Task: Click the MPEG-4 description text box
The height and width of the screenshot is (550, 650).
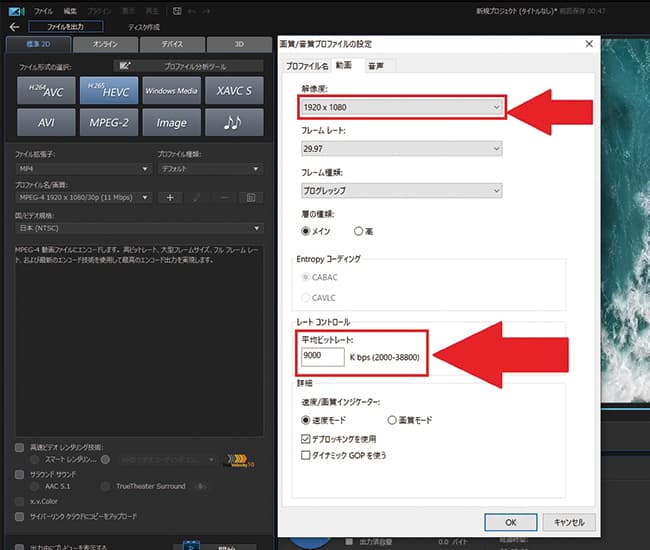Action: 139,340
